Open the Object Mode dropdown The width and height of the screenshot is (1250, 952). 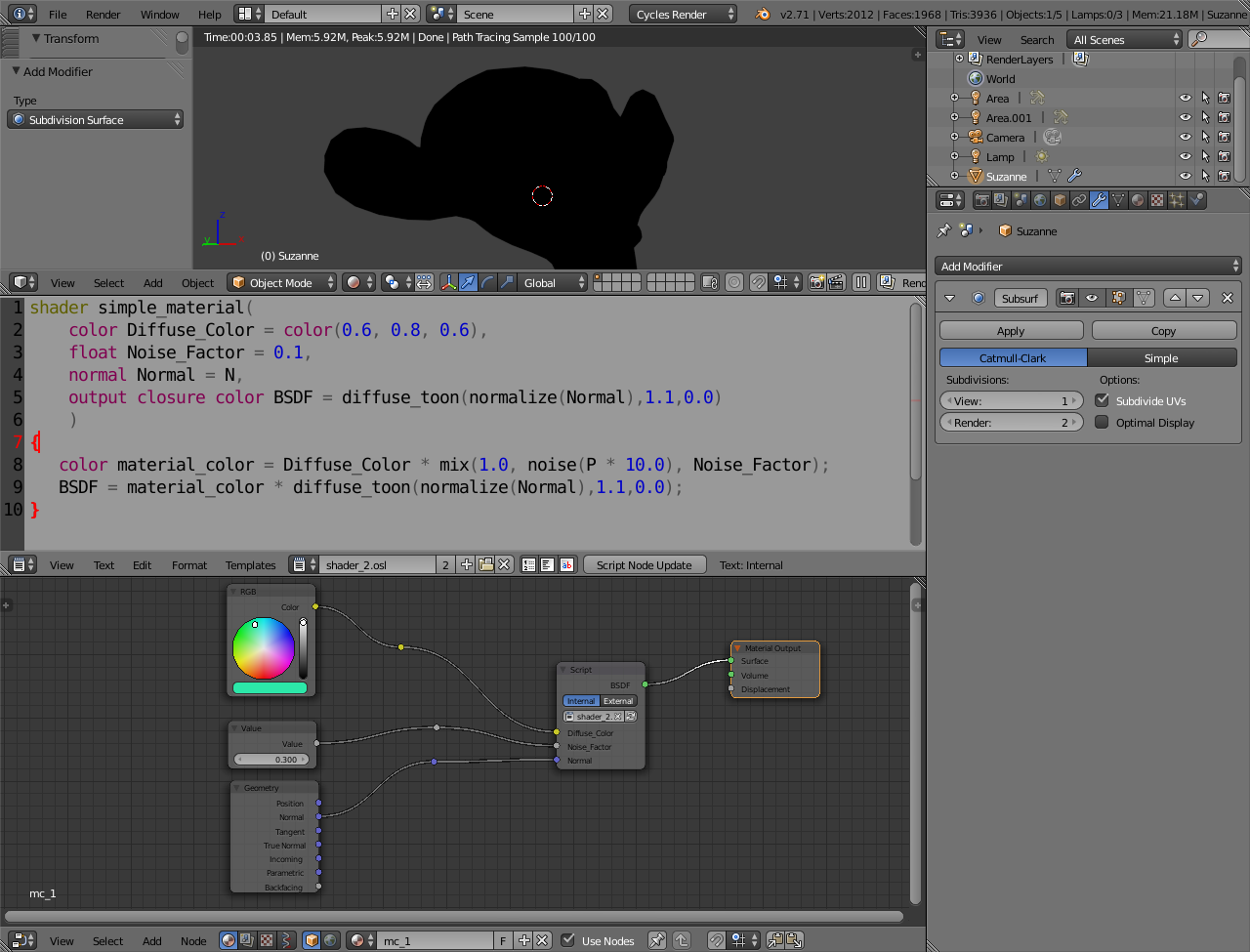pyautogui.click(x=281, y=282)
